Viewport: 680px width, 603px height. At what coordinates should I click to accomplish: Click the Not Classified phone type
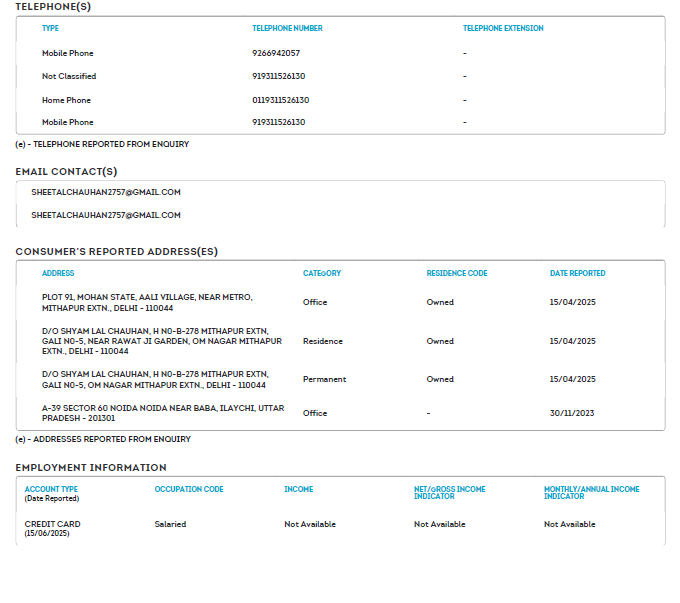[69, 76]
